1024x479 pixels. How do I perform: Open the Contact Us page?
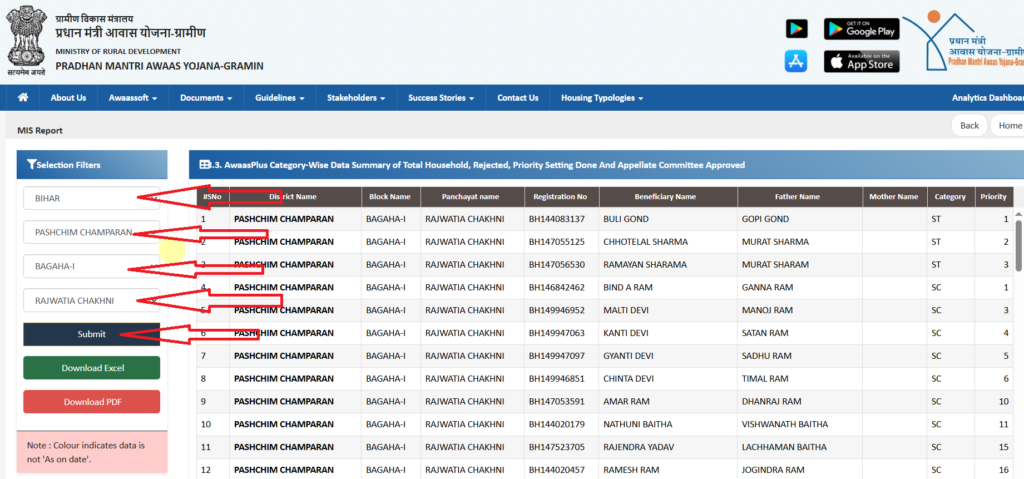518,98
